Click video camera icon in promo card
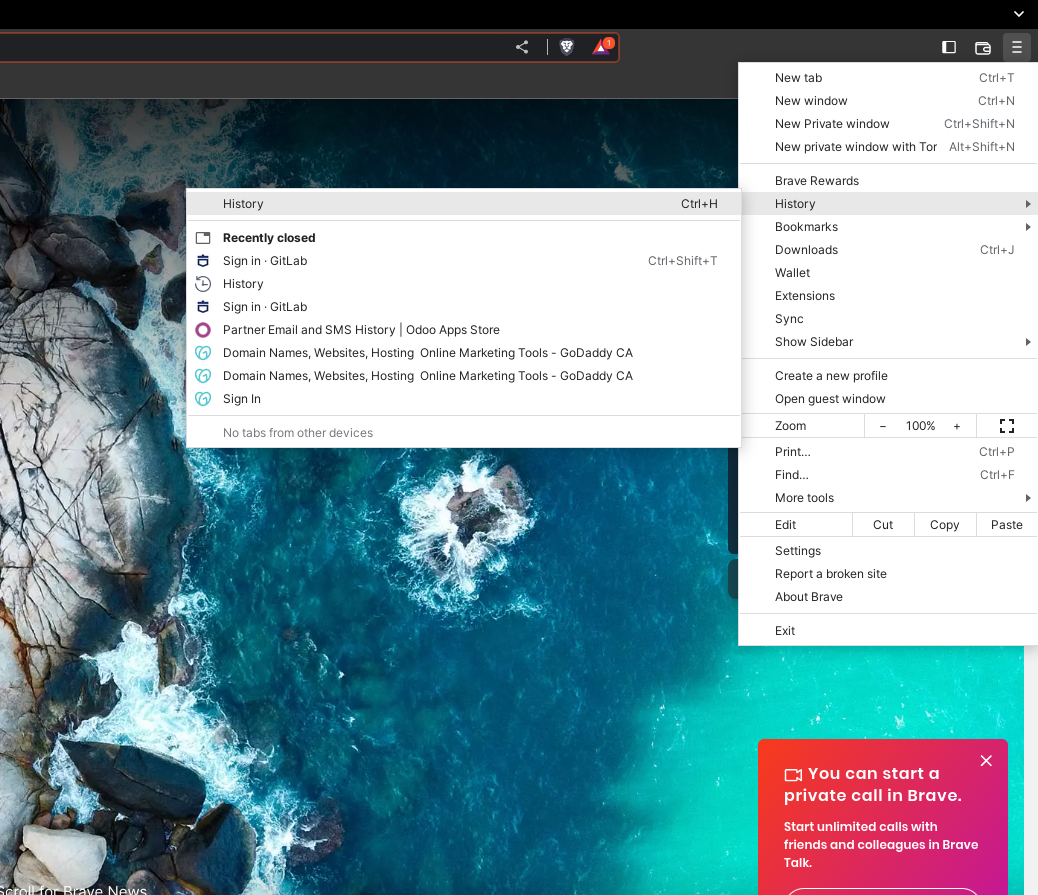The height and width of the screenshot is (895, 1038). pyautogui.click(x=793, y=775)
